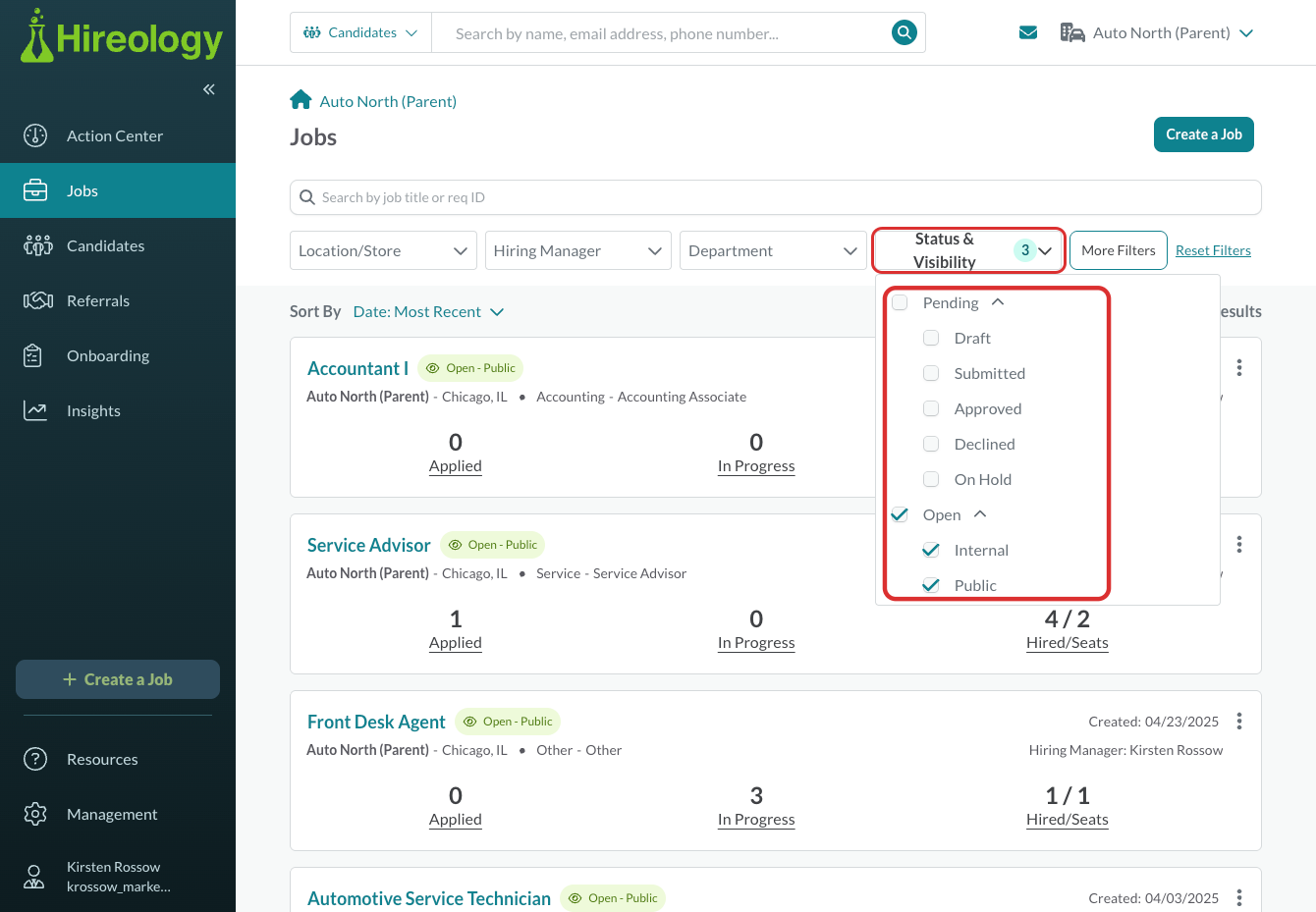Click the Management gear icon
Screen dimensions: 1316x912
35,814
